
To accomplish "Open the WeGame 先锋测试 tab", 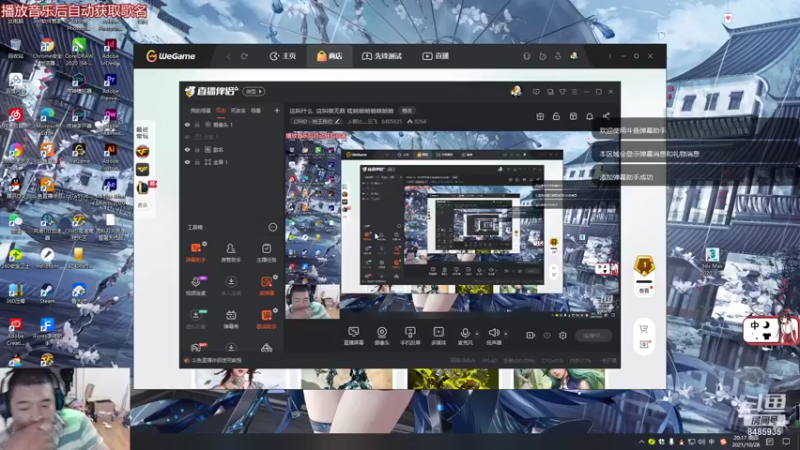I will pyautogui.click(x=382, y=56).
